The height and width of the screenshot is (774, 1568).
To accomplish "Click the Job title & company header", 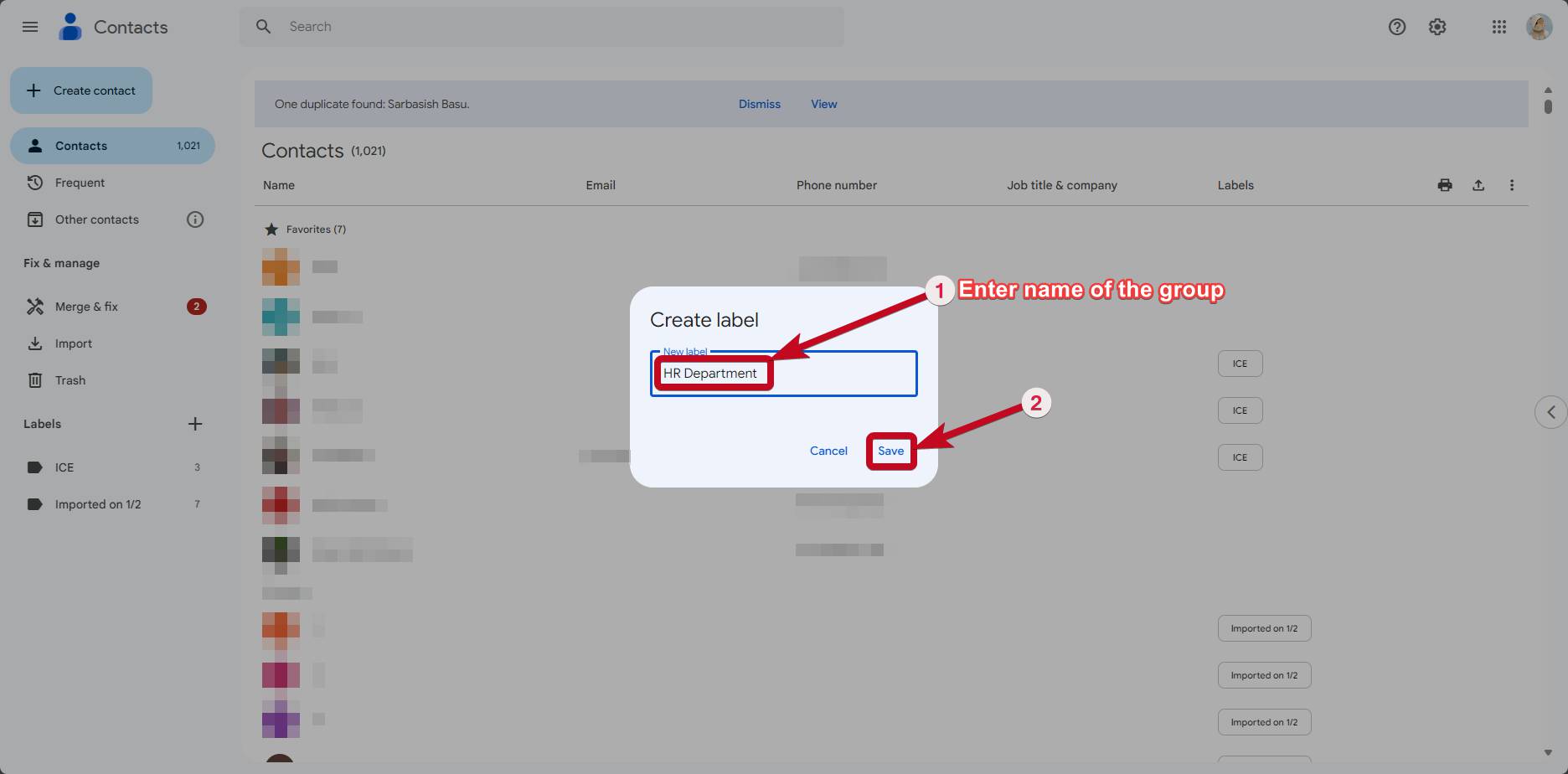I will coord(1062,185).
